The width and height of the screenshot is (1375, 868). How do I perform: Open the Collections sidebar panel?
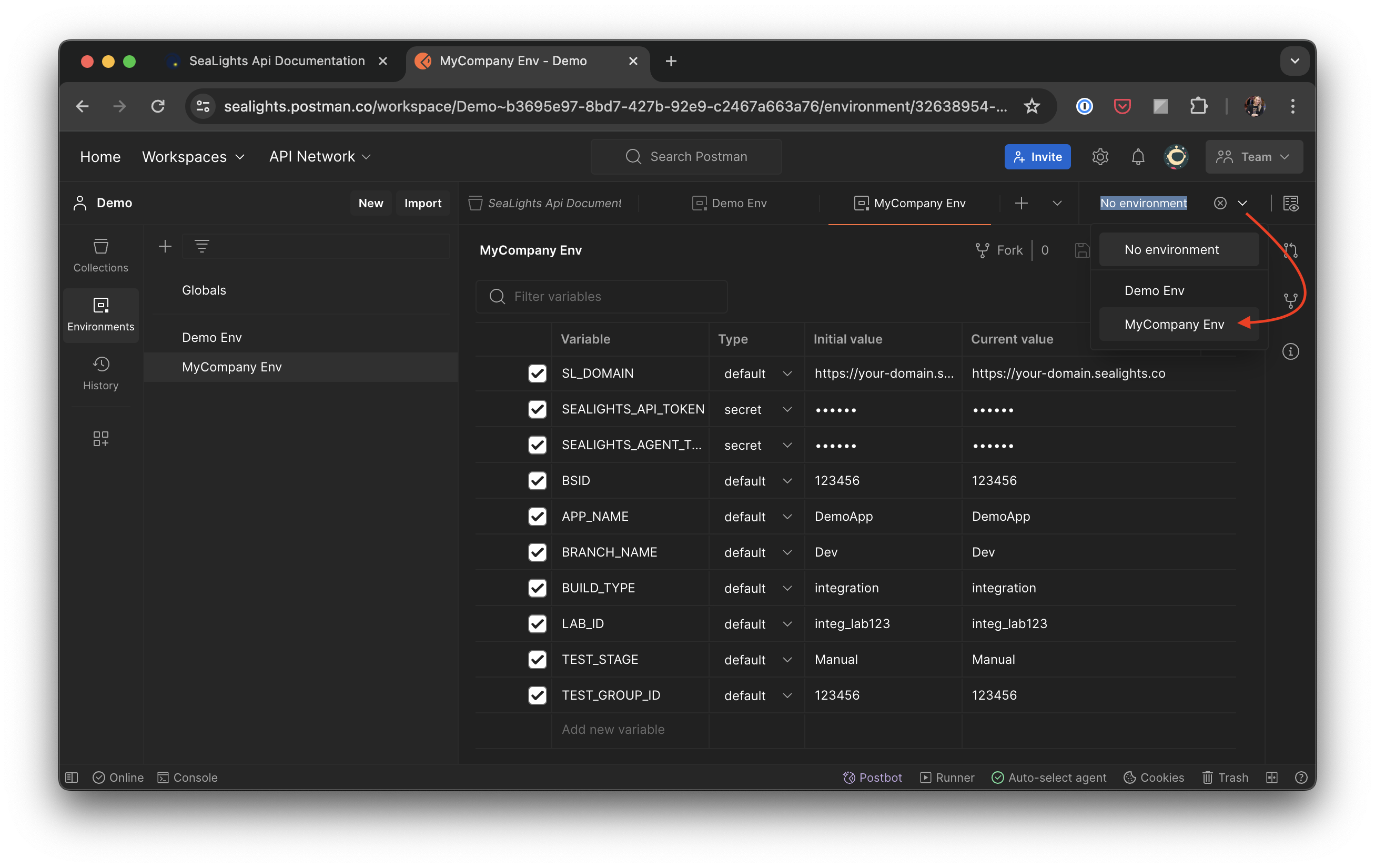(x=100, y=255)
